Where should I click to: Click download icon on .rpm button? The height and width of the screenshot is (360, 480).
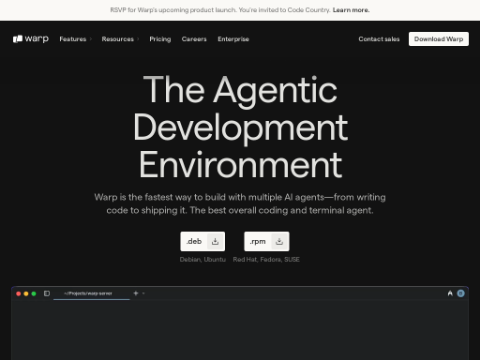click(279, 241)
